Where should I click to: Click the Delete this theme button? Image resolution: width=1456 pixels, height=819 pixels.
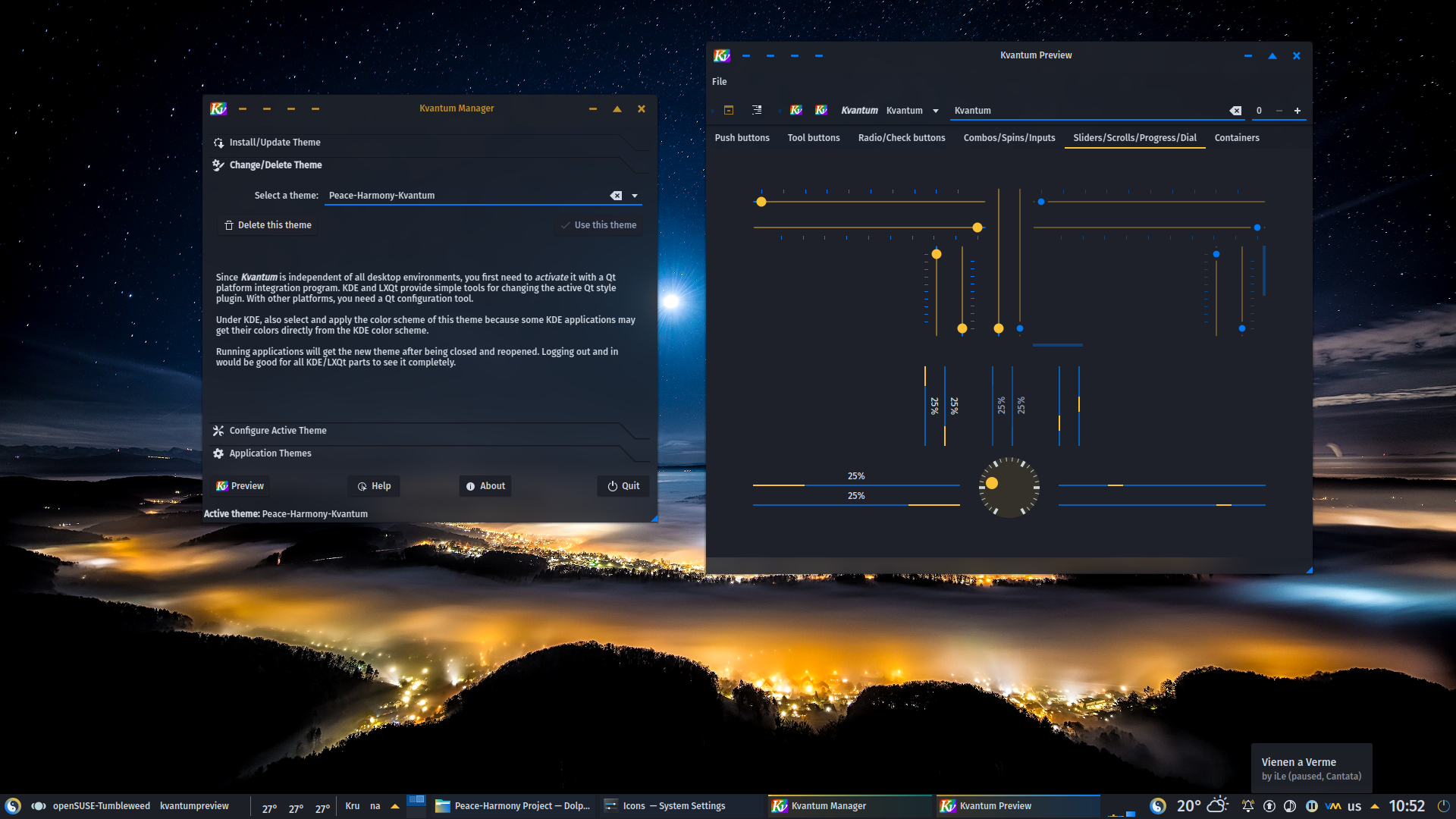[268, 225]
